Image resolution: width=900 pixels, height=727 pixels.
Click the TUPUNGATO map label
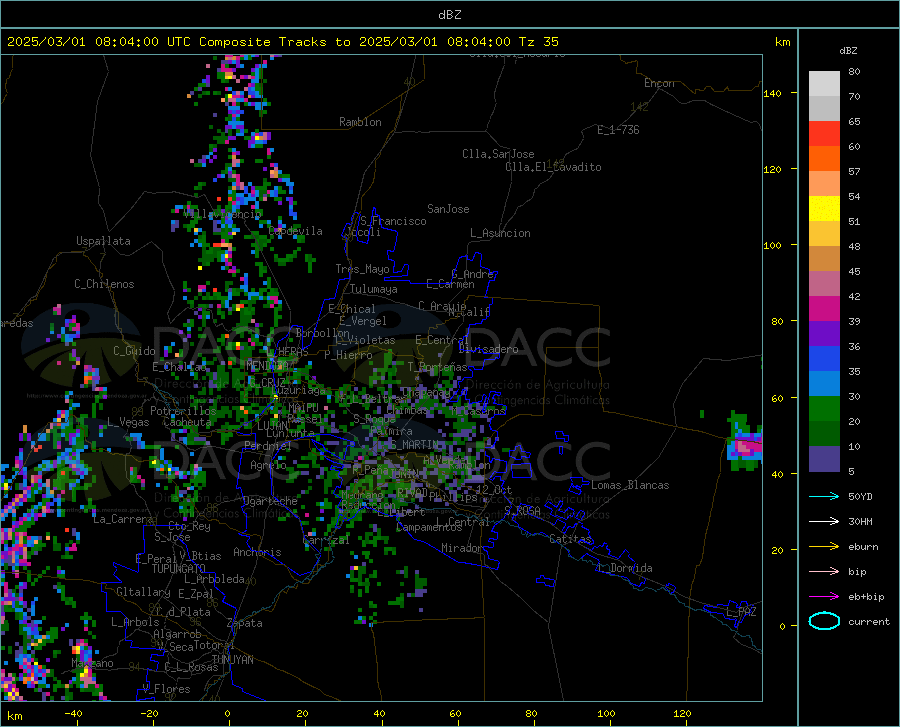click(x=179, y=569)
